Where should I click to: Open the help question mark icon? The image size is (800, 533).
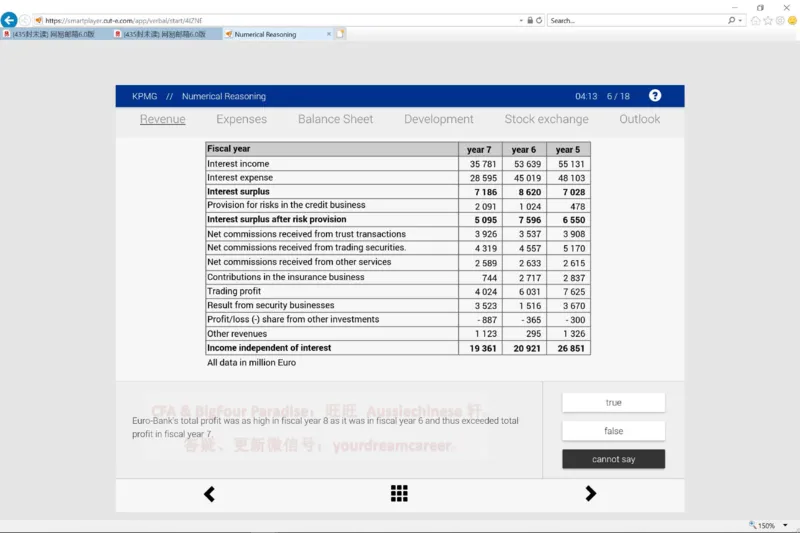point(655,96)
